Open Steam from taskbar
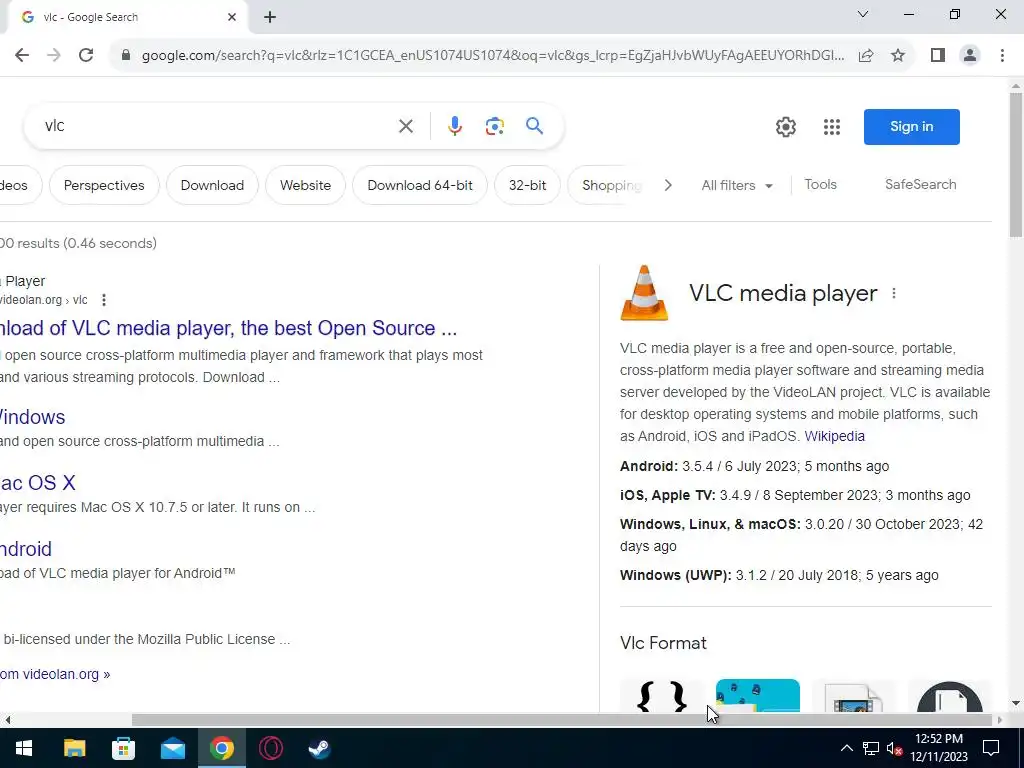The image size is (1024, 768). point(319,748)
